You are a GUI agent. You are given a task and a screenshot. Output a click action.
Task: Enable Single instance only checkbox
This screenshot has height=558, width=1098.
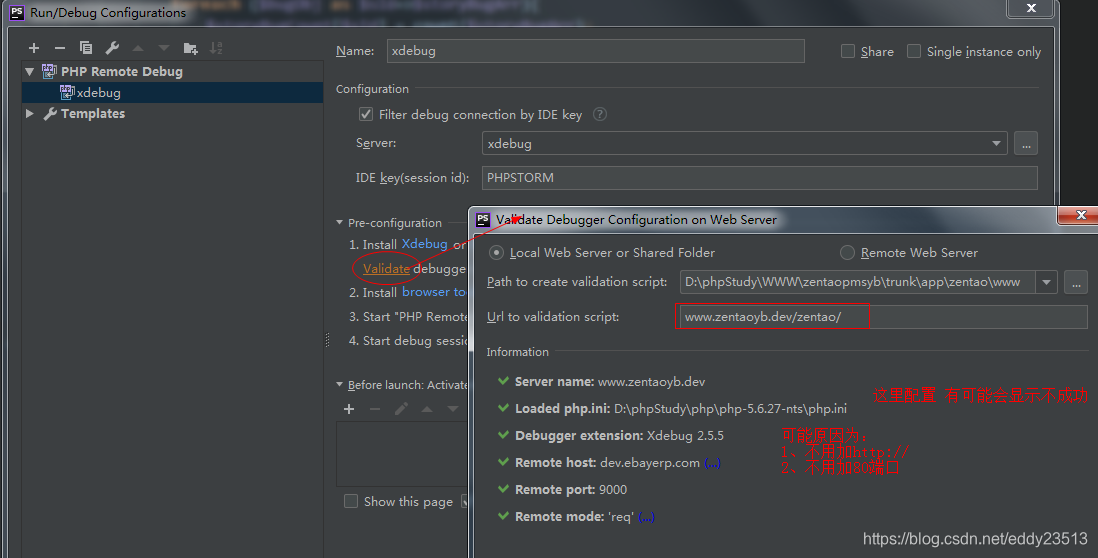914,51
